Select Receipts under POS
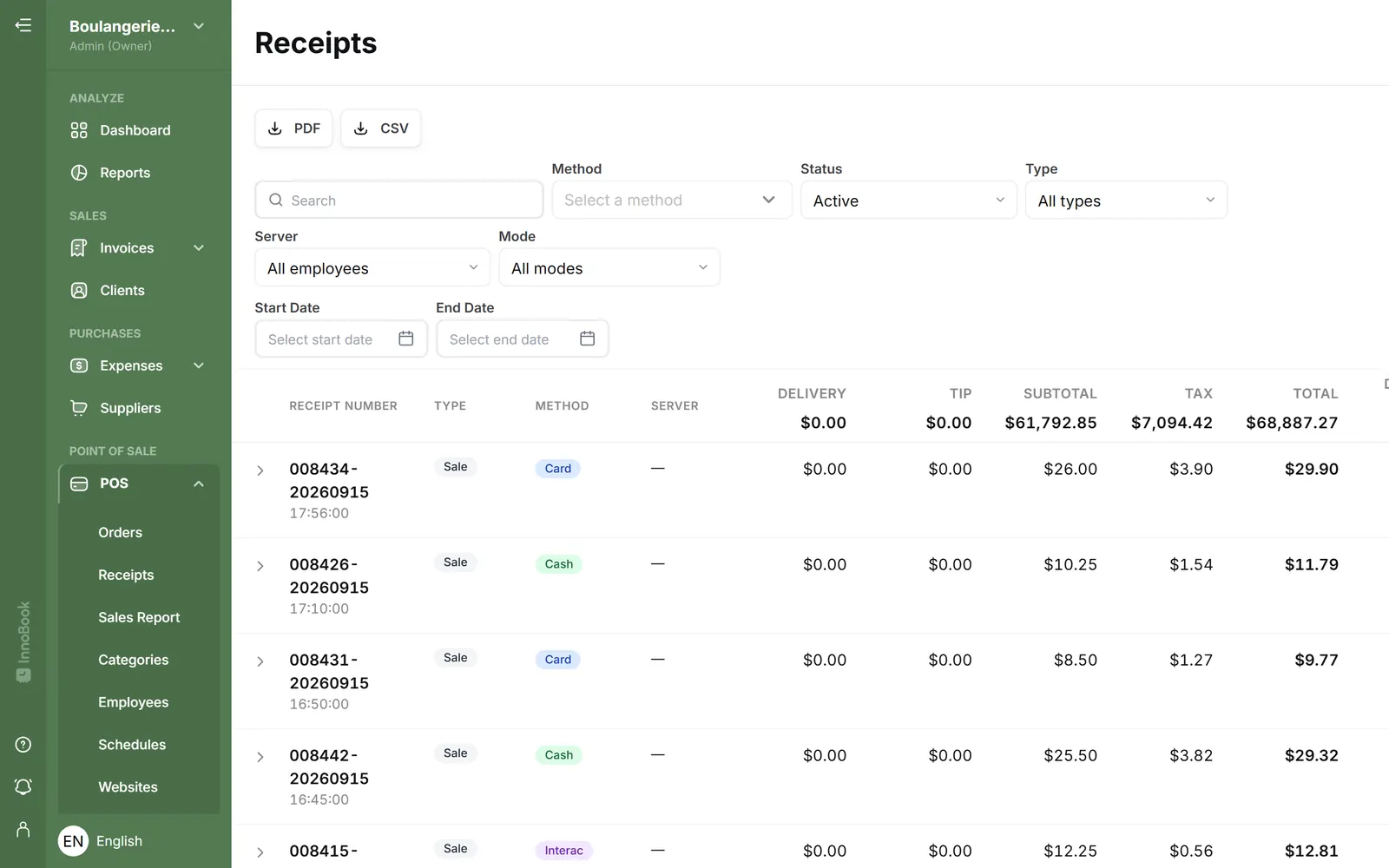Viewport: 1389px width, 868px height. point(126,575)
